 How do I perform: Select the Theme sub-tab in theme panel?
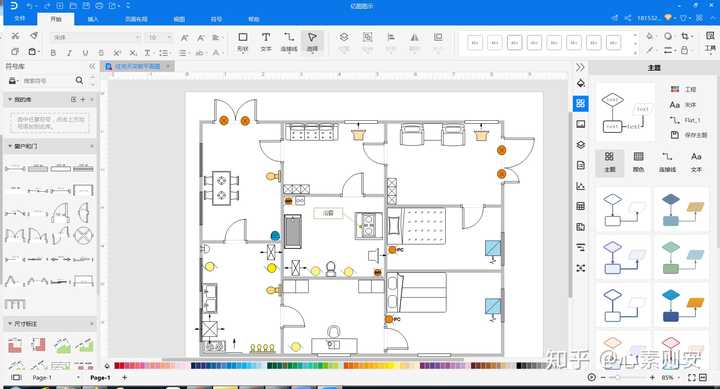609,162
